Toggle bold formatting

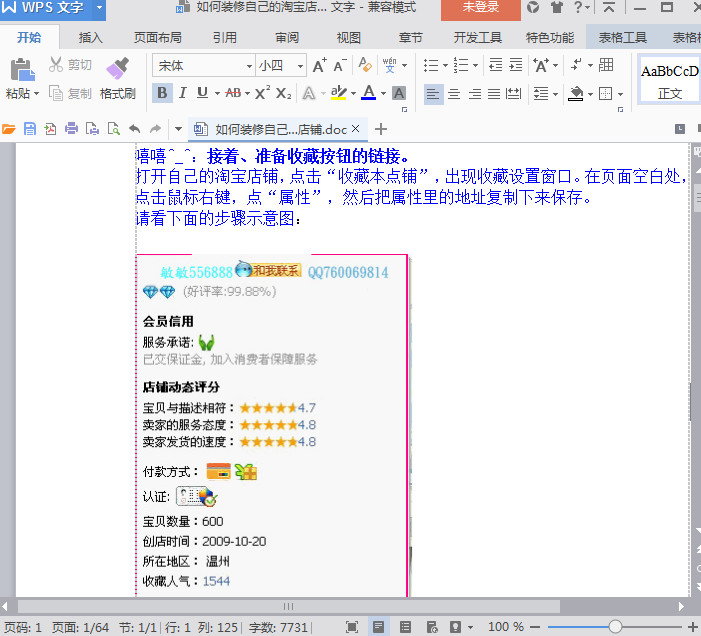[162, 93]
